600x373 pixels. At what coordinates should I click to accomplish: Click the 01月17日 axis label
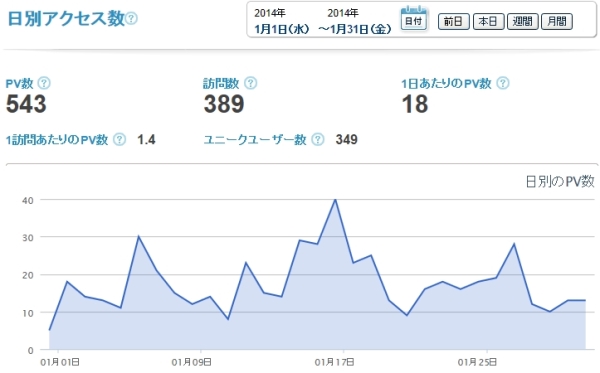click(x=334, y=362)
